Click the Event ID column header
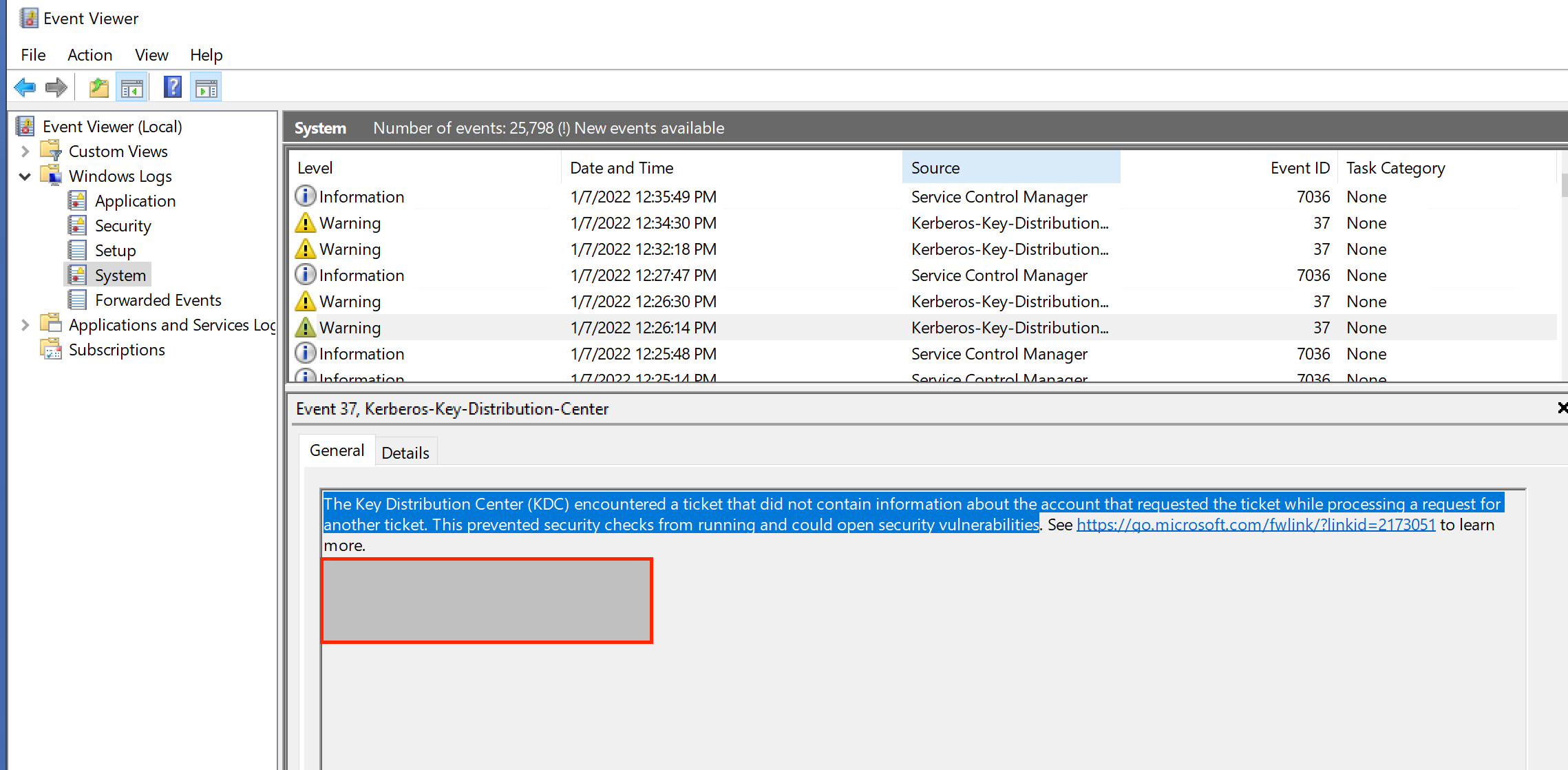The width and height of the screenshot is (1568, 770). 1299,168
